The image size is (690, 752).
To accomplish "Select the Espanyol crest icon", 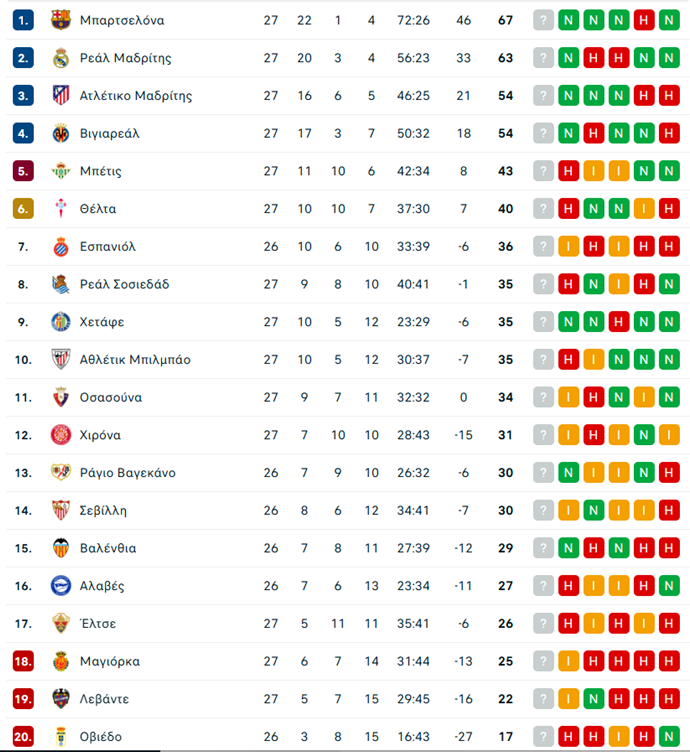I will click(x=61, y=247).
